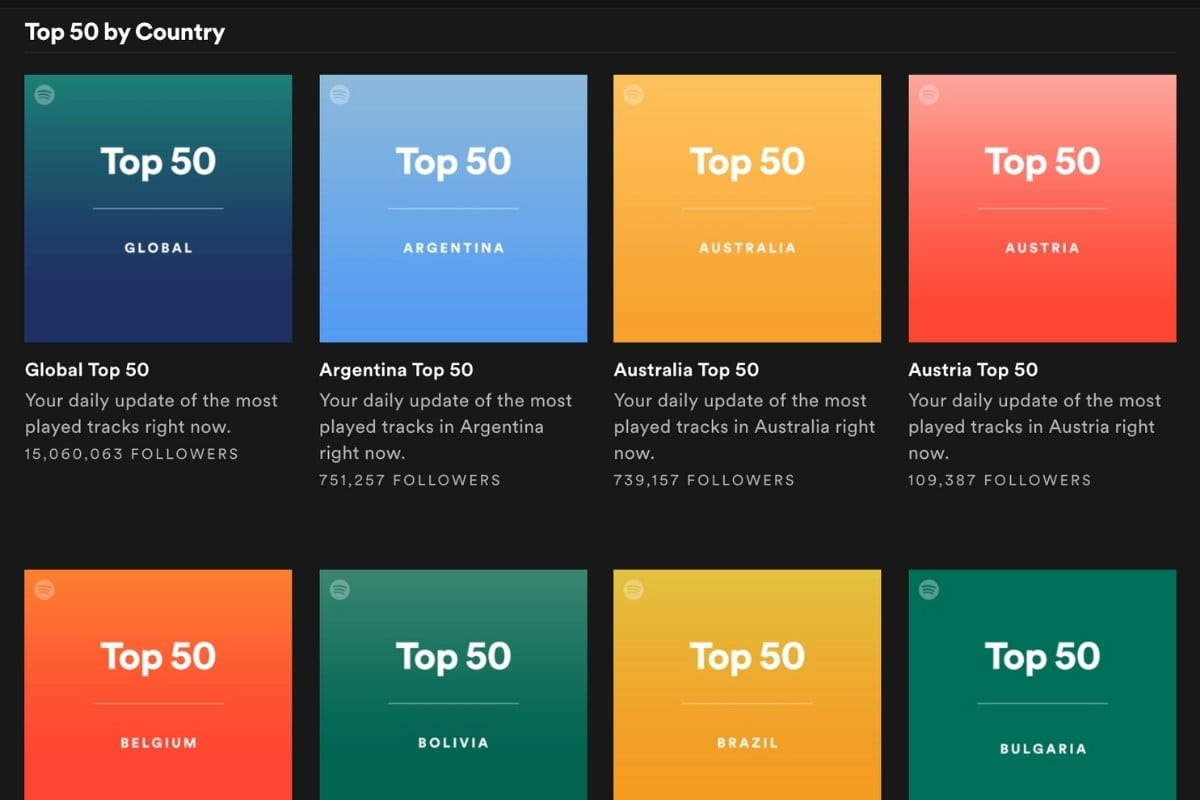The image size is (1200, 800).
Task: Click the Top 50 by Country heading
Action: (125, 32)
